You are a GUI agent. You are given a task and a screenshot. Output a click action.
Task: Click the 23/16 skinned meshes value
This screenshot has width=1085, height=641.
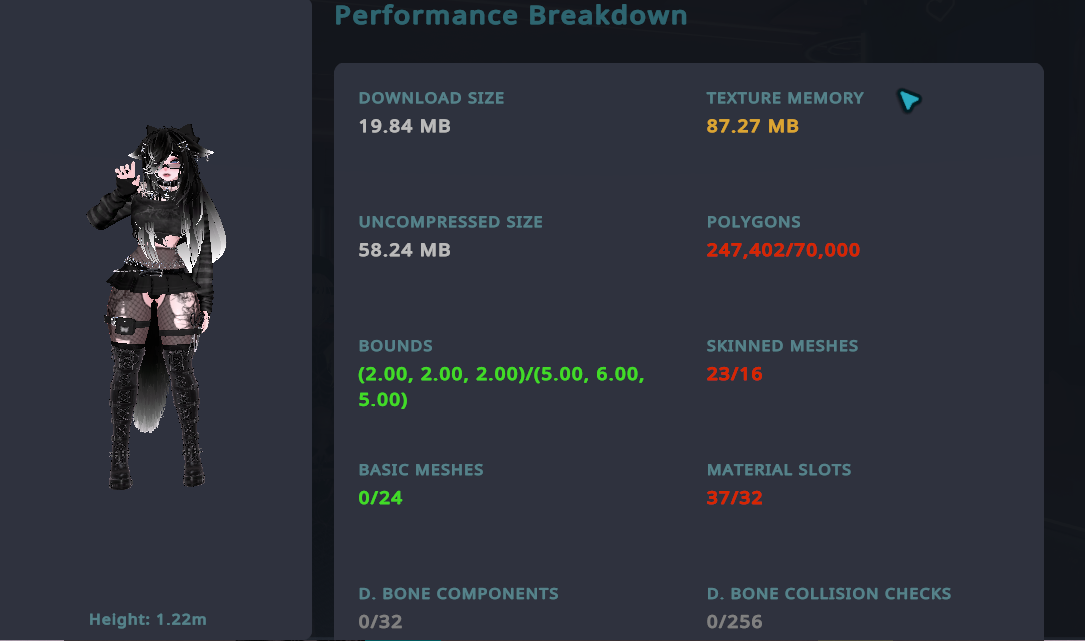point(734,374)
